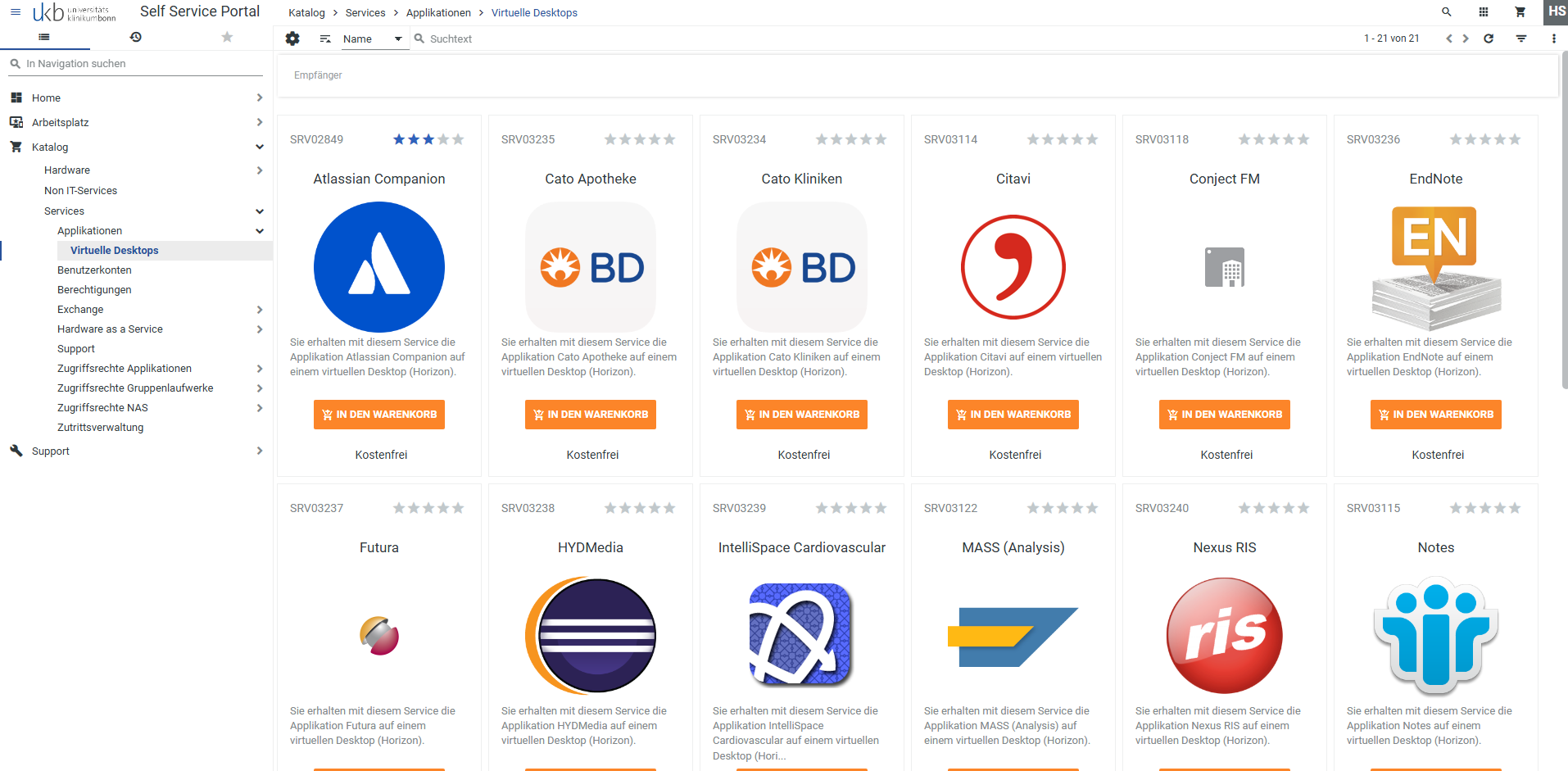Screen dimensions: 1568x771
Task: Open Zutrittsverwaltung in navigation
Action: click(100, 428)
